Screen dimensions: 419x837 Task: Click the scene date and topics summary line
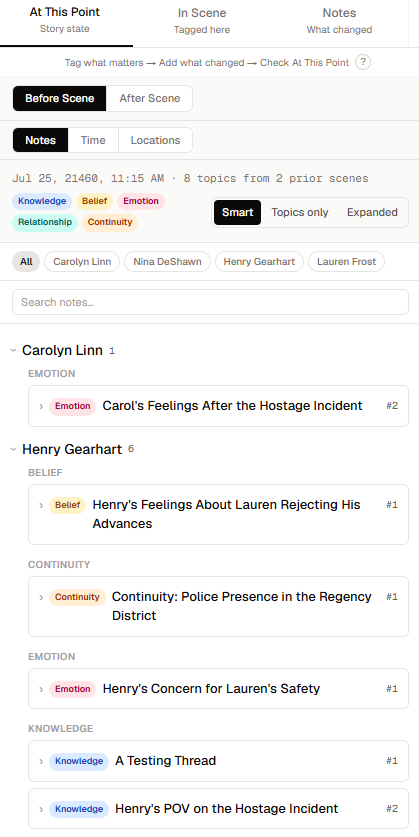(x=190, y=178)
